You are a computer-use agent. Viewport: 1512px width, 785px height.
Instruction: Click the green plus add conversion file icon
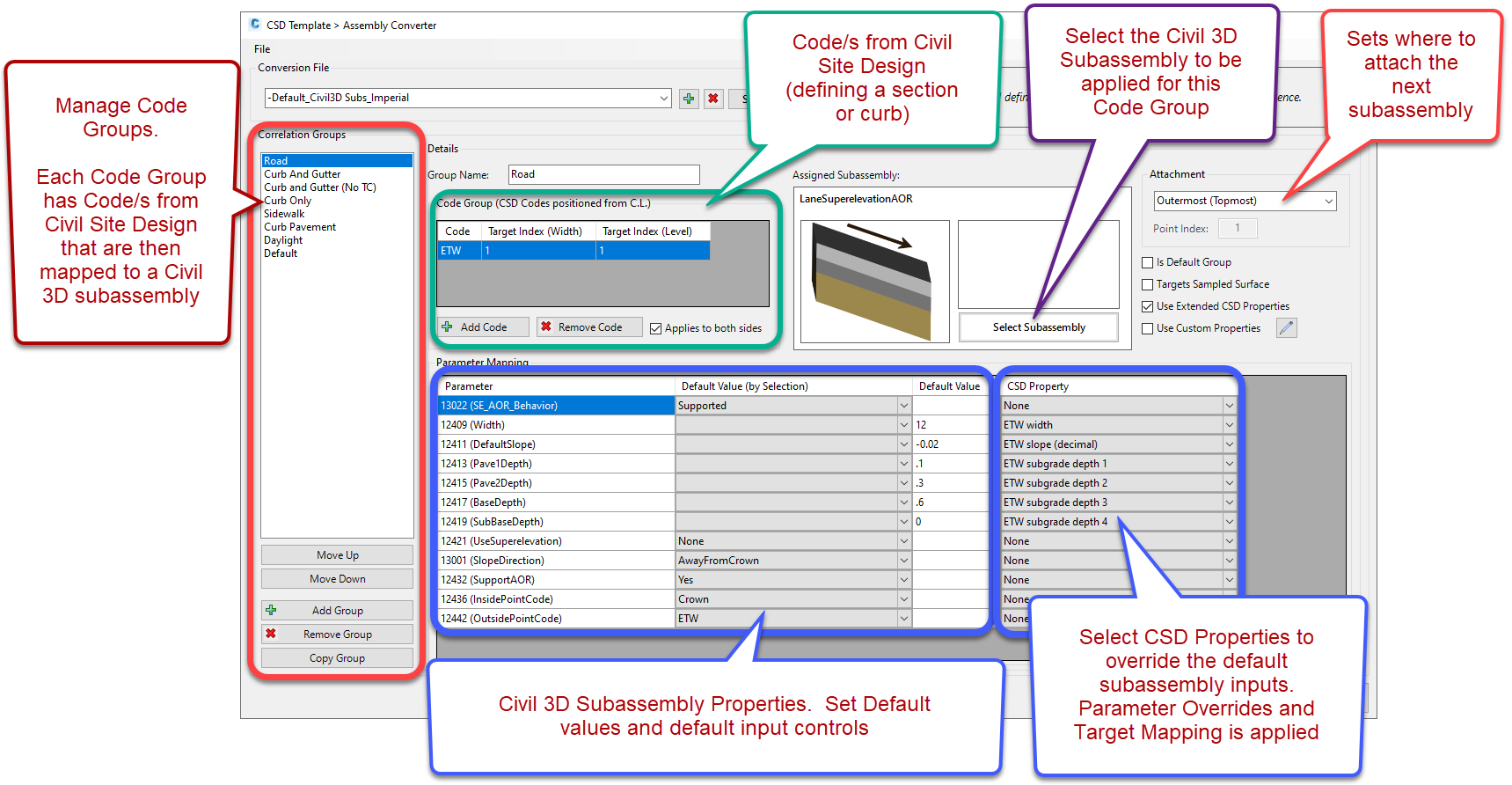[x=689, y=99]
